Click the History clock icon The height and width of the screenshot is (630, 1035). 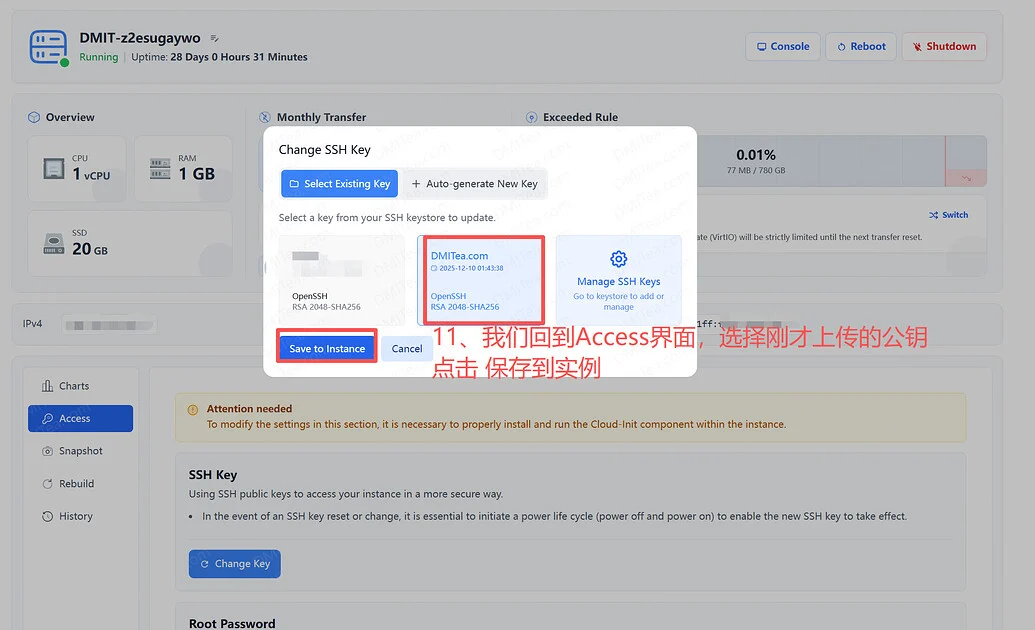[x=47, y=517]
